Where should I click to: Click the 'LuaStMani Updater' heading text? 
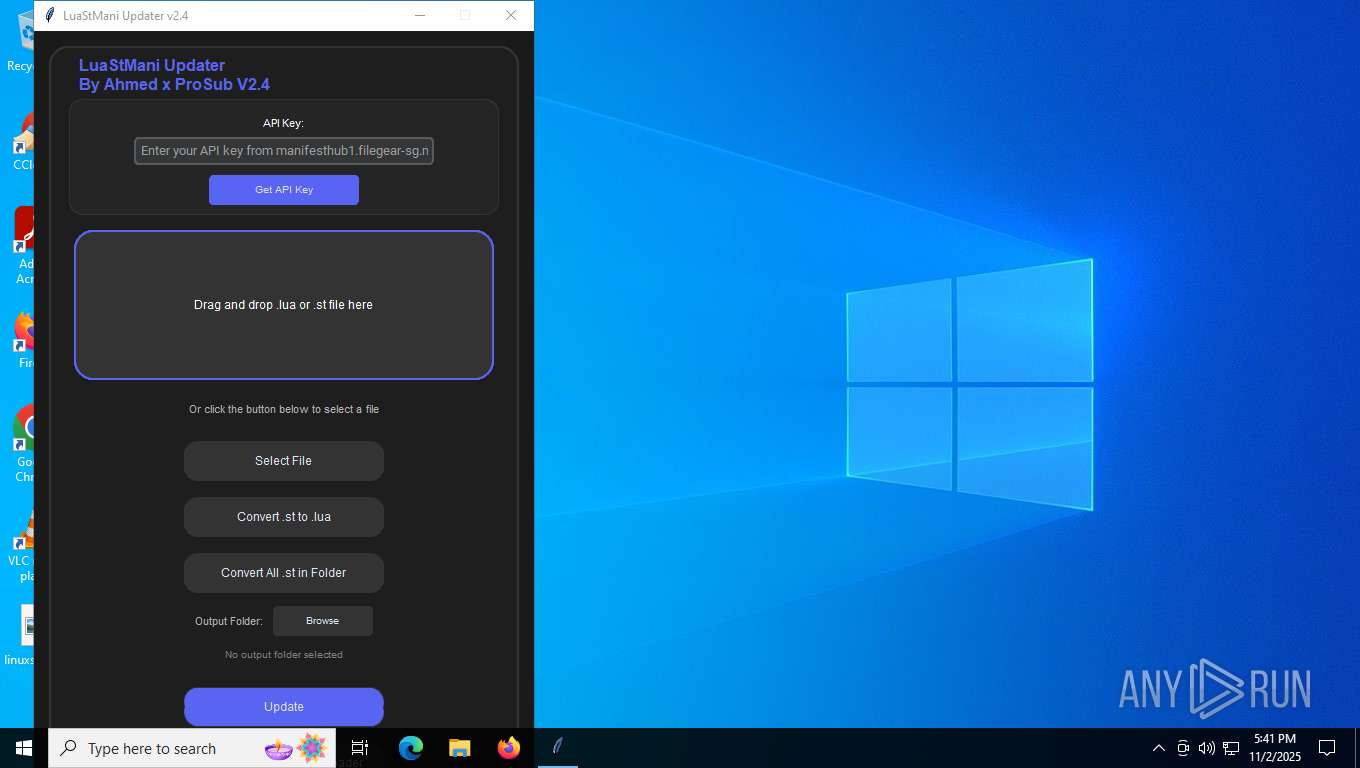click(x=152, y=66)
